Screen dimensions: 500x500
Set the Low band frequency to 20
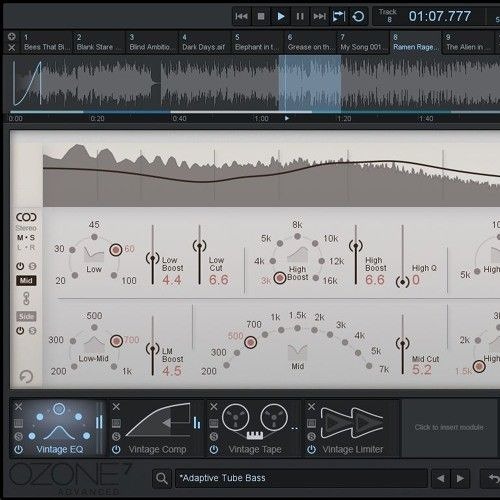click(x=75, y=275)
